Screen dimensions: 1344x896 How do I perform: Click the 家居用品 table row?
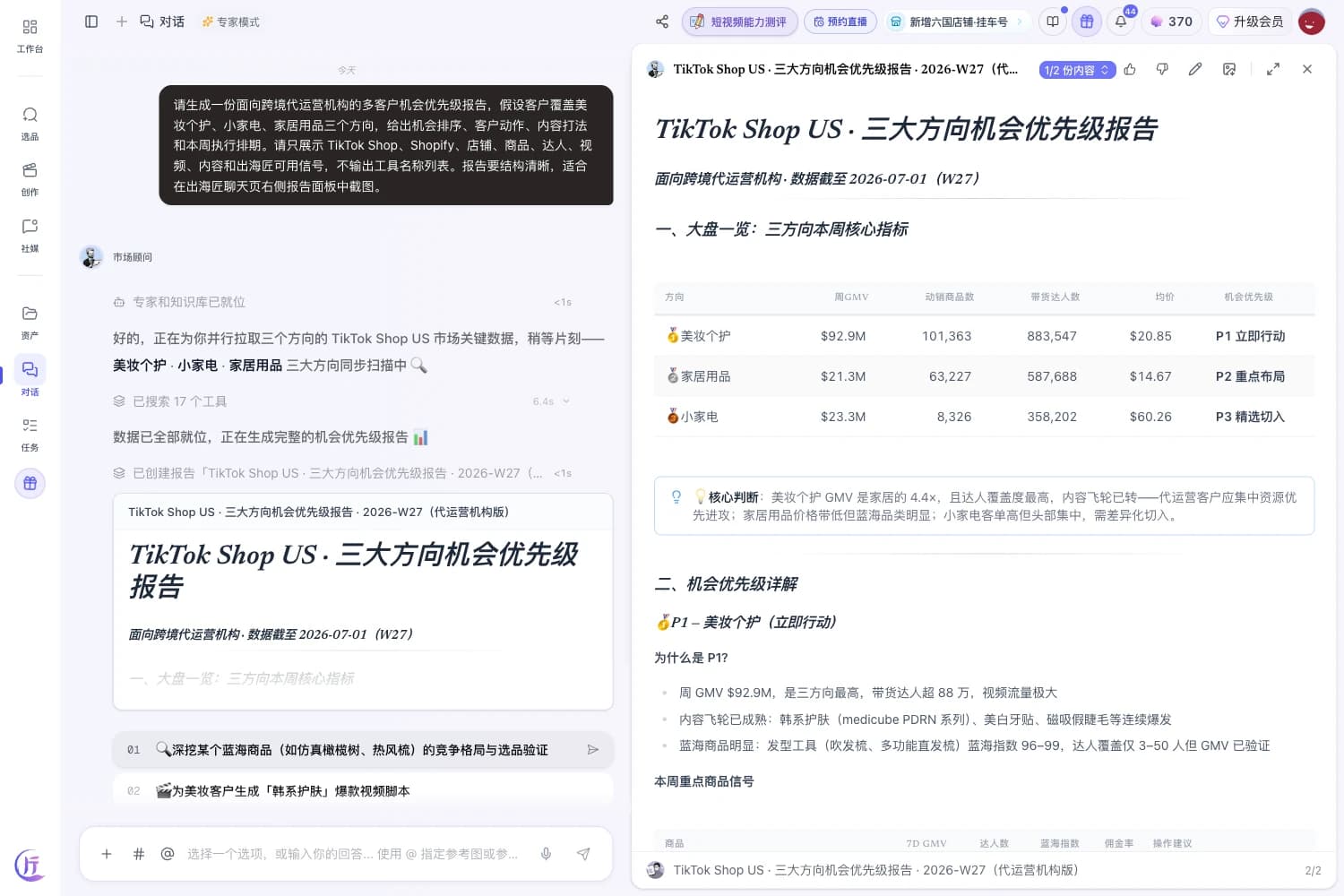click(984, 376)
